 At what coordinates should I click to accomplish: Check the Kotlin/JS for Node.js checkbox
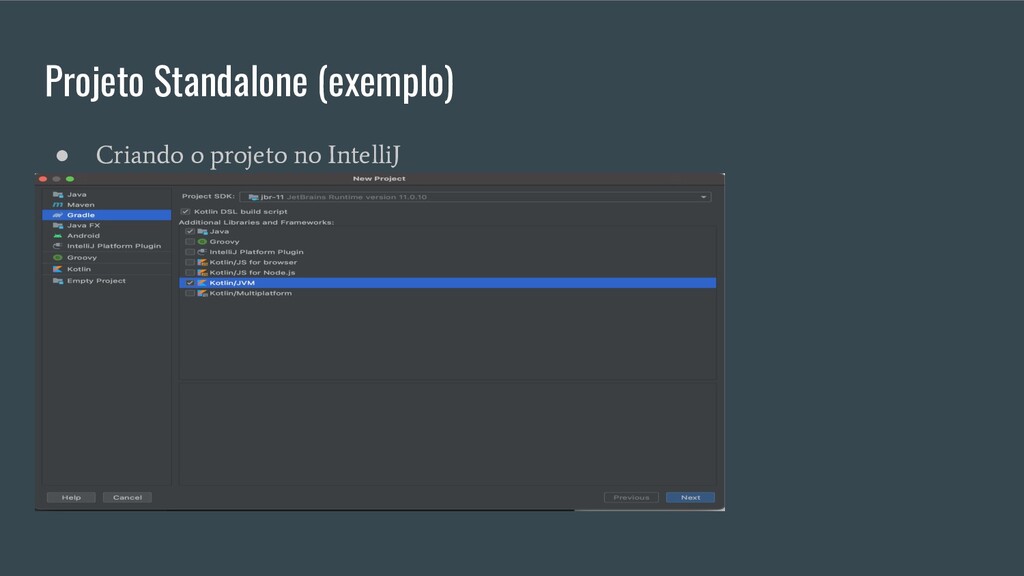[190, 272]
